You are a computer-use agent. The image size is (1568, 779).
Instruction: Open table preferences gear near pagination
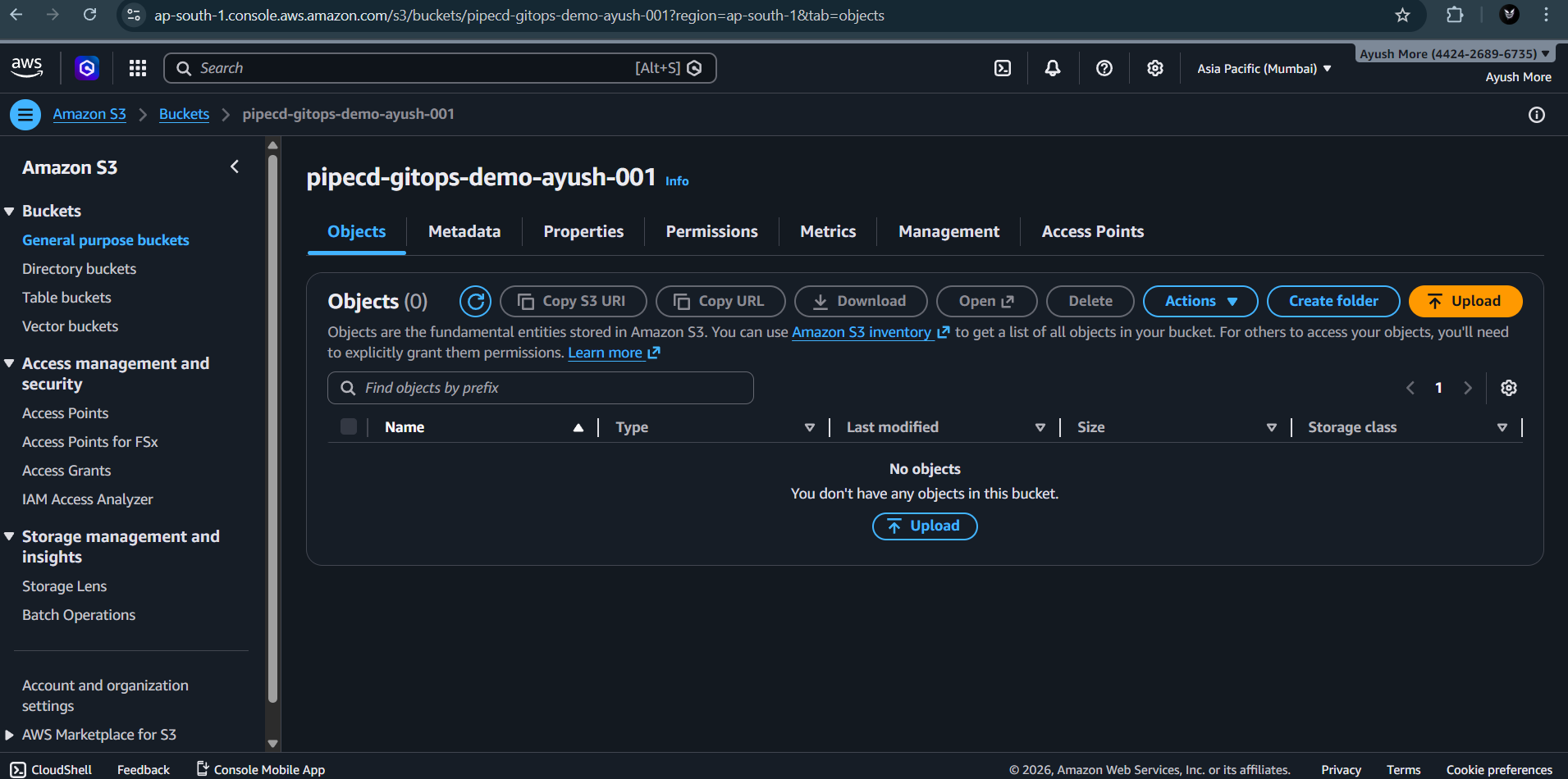(x=1508, y=387)
